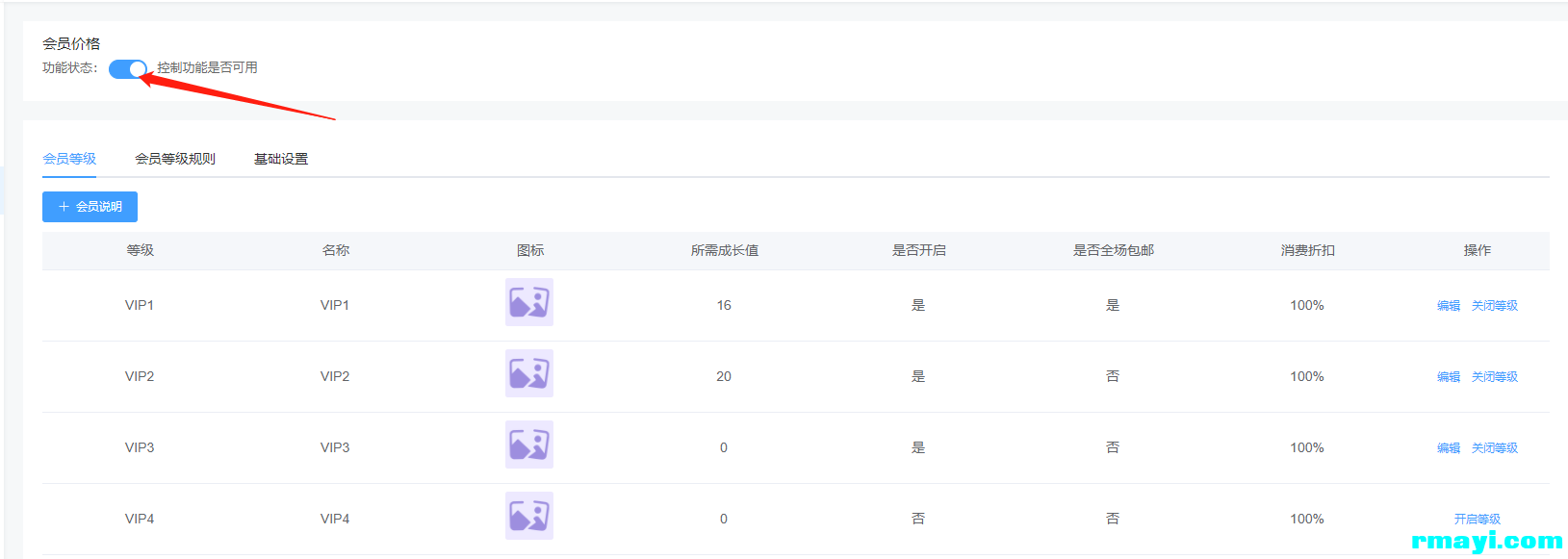Click the VIP4 image placeholder icon
Image resolution: width=1568 pixels, height=559 pixels.
tap(529, 517)
